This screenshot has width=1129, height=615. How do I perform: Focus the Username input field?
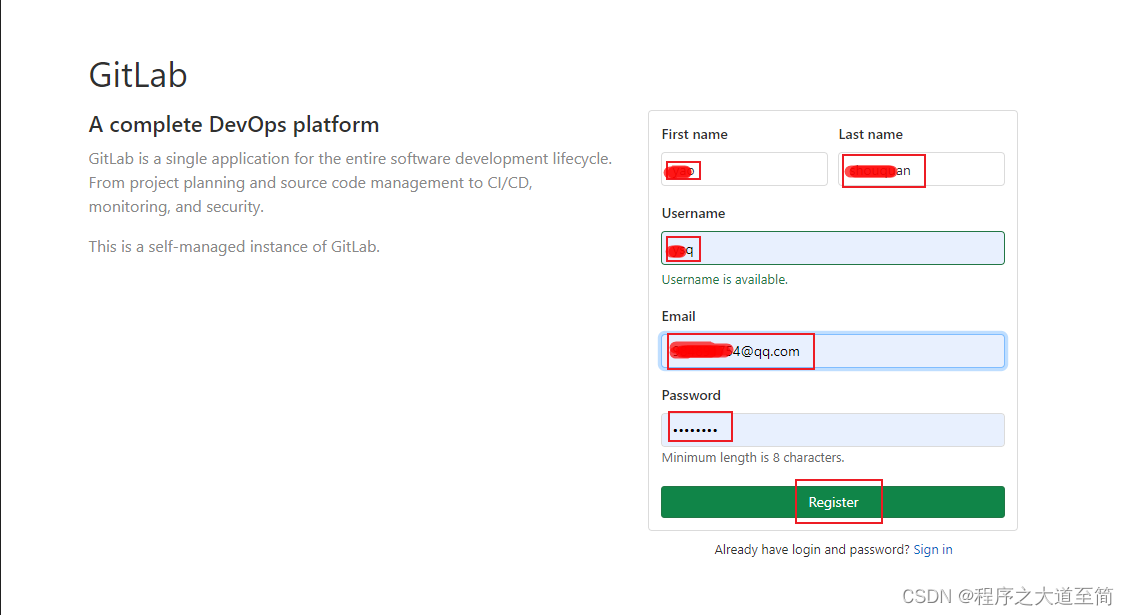pyautogui.click(x=832, y=248)
